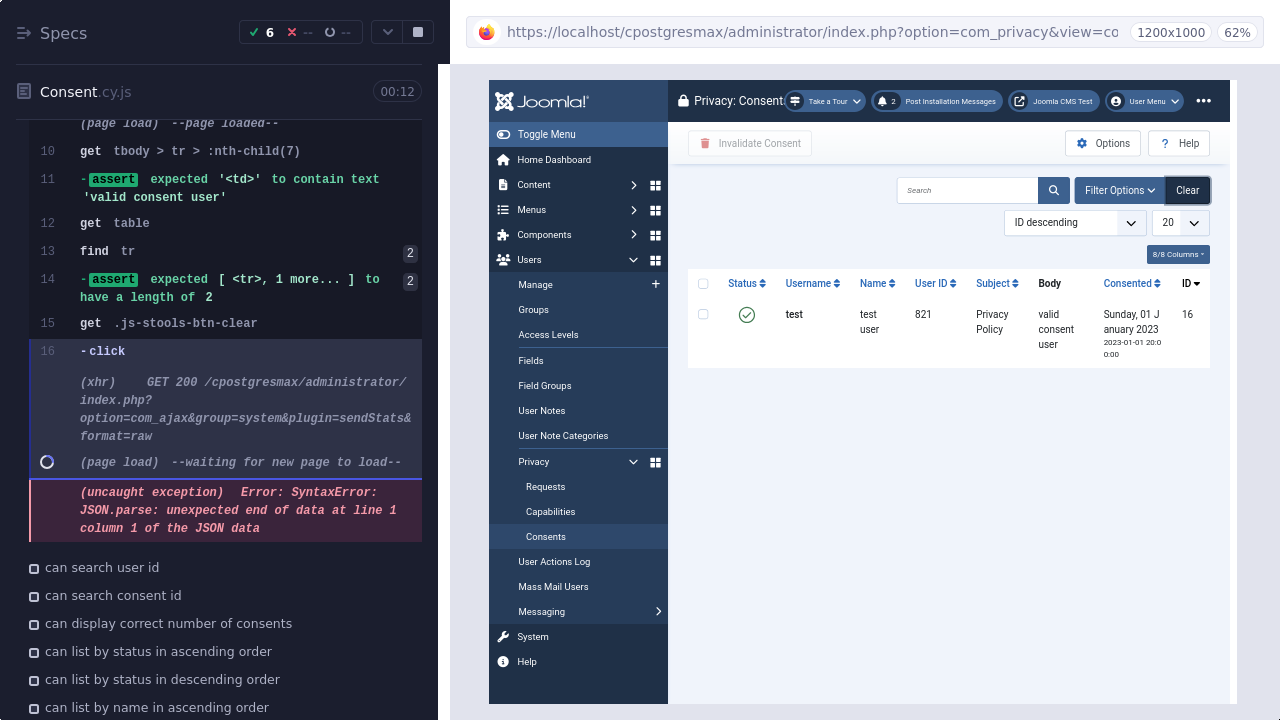This screenshot has width=1280, height=720.
Task: Collapse the Users menu chevron
Action: click(634, 260)
